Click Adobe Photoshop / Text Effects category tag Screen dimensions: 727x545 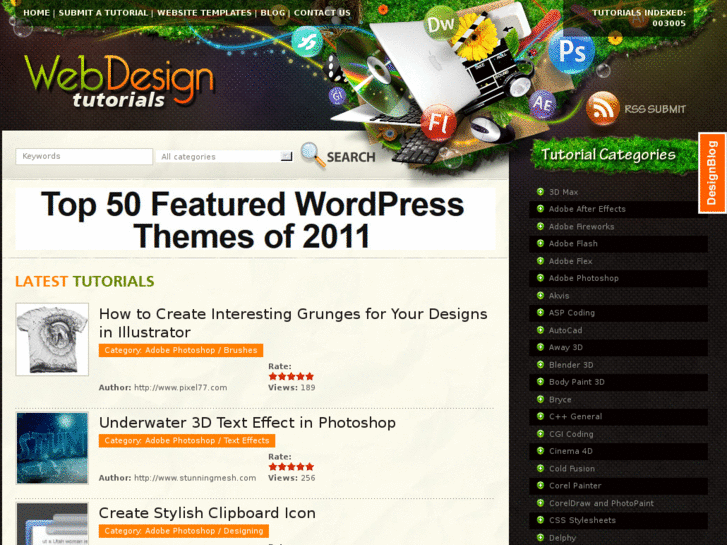tap(187, 441)
